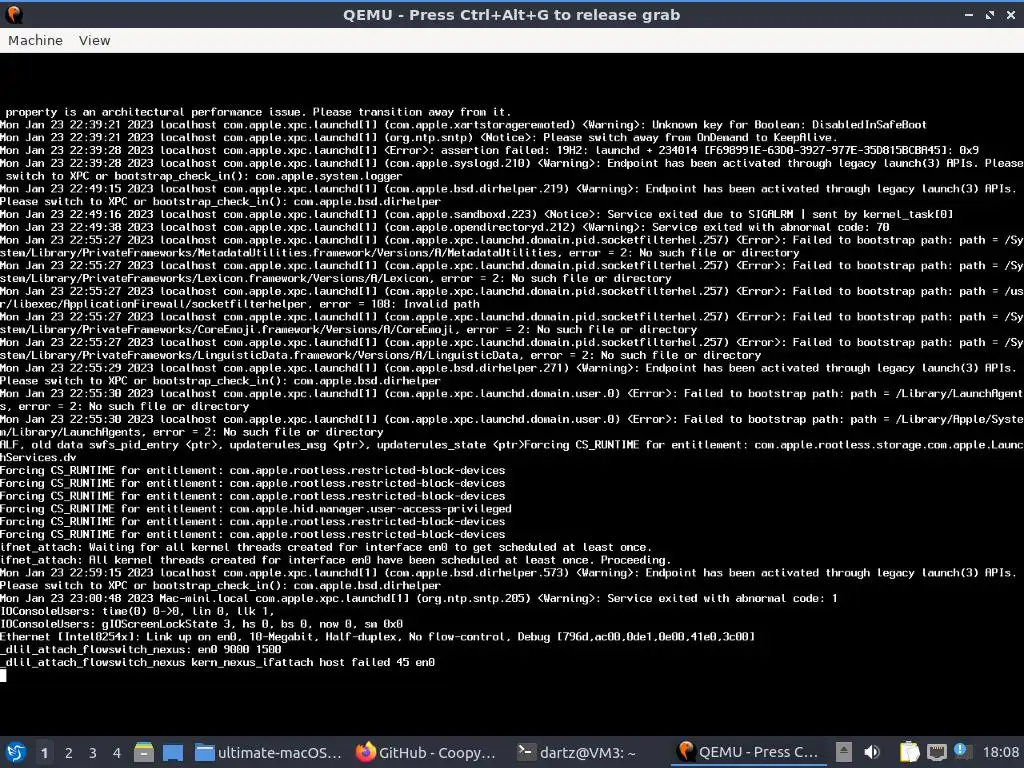Image resolution: width=1024 pixels, height=768 pixels.
Task: Click the show desktop icon
Action: [x=172, y=752]
